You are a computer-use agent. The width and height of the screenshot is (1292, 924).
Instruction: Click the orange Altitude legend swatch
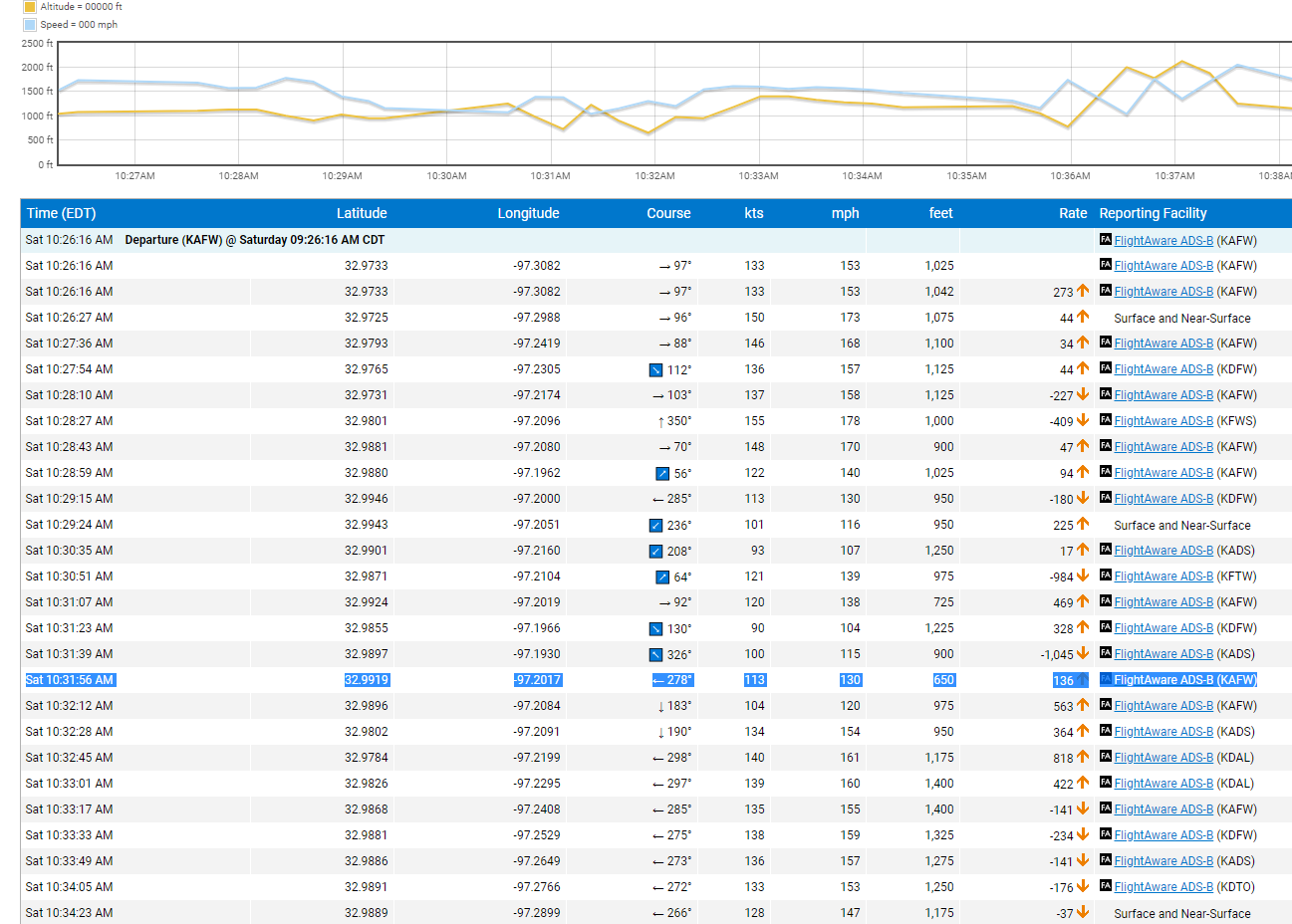(30, 7)
